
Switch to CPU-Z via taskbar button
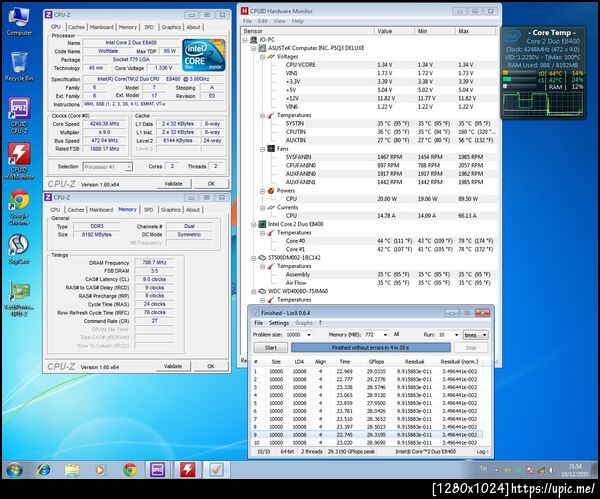pyautogui.click(x=158, y=470)
